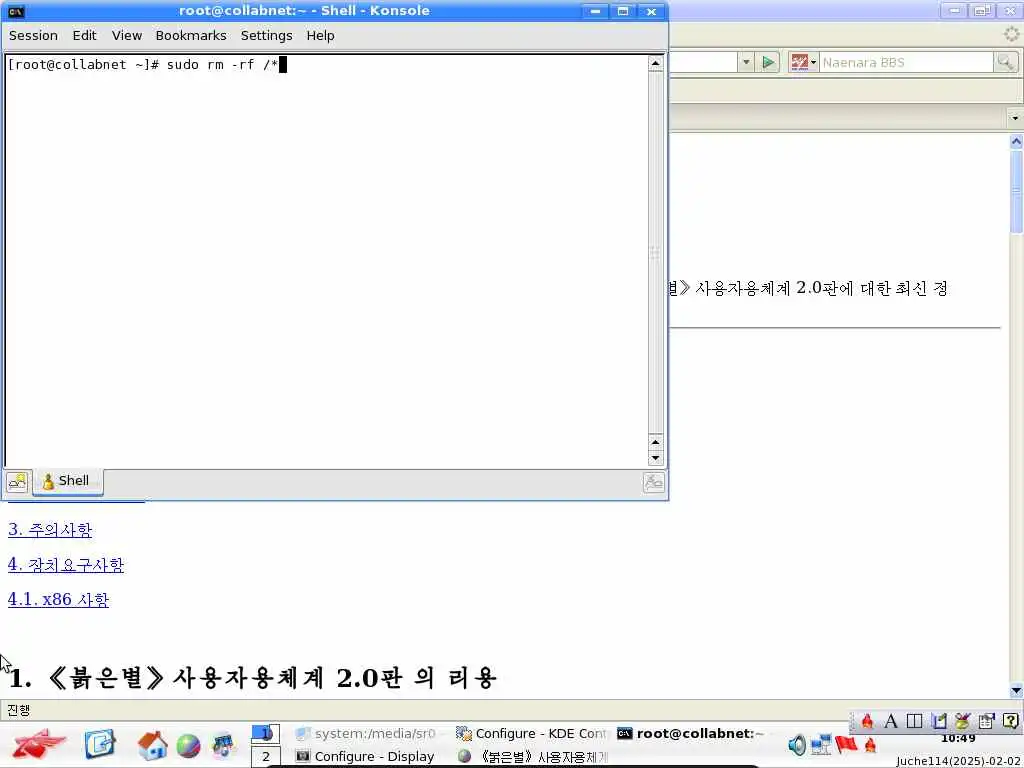Click the 10:49 clock in tray
The height and width of the screenshot is (768, 1024).
click(x=958, y=739)
